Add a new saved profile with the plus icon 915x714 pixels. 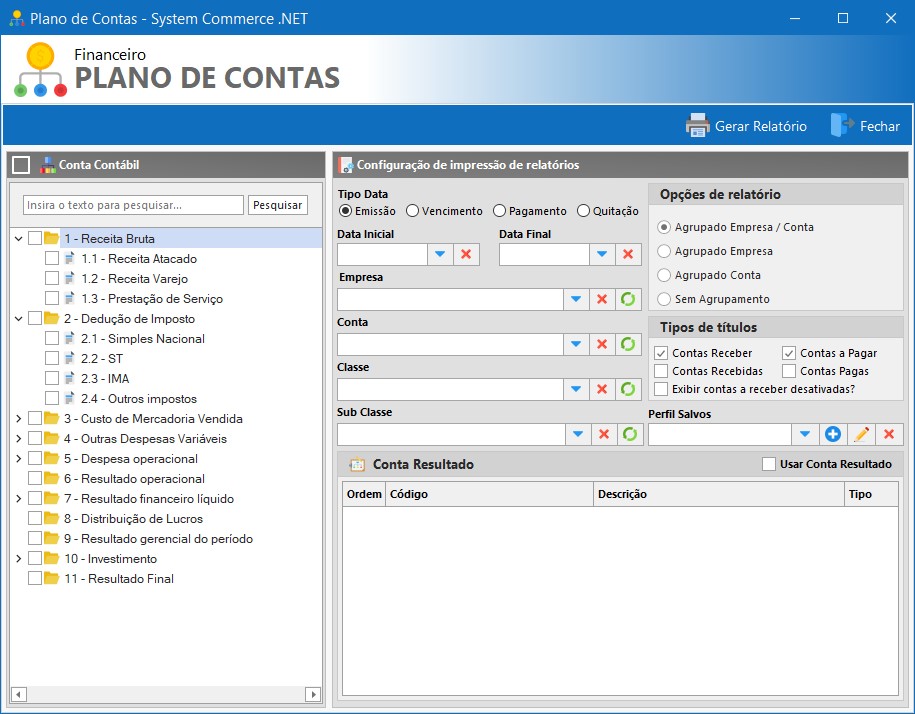tap(833, 434)
